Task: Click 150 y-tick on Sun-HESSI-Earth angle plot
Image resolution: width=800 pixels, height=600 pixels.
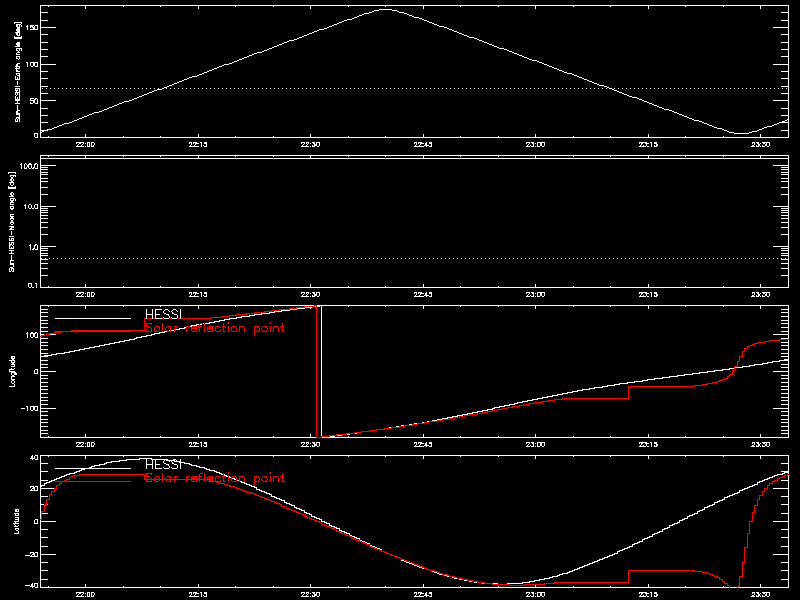Action: pyautogui.click(x=32, y=28)
